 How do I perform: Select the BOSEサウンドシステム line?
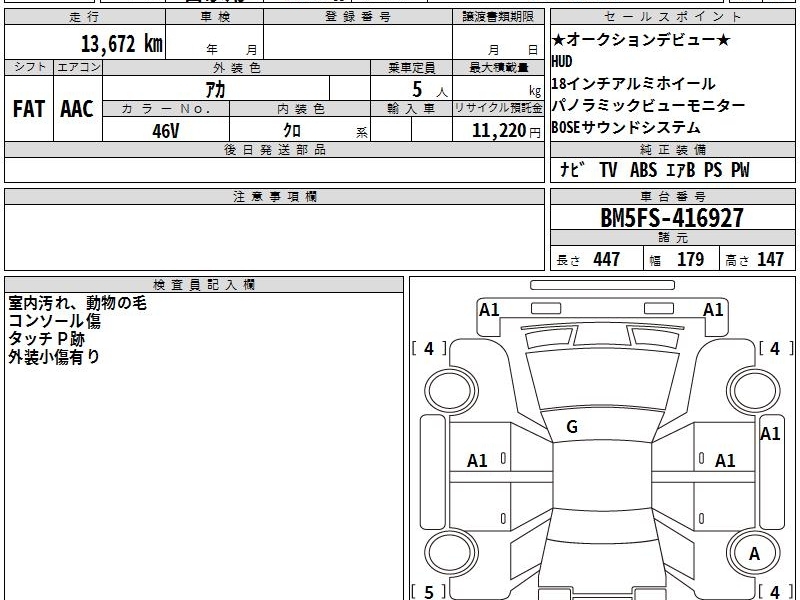pos(626,127)
